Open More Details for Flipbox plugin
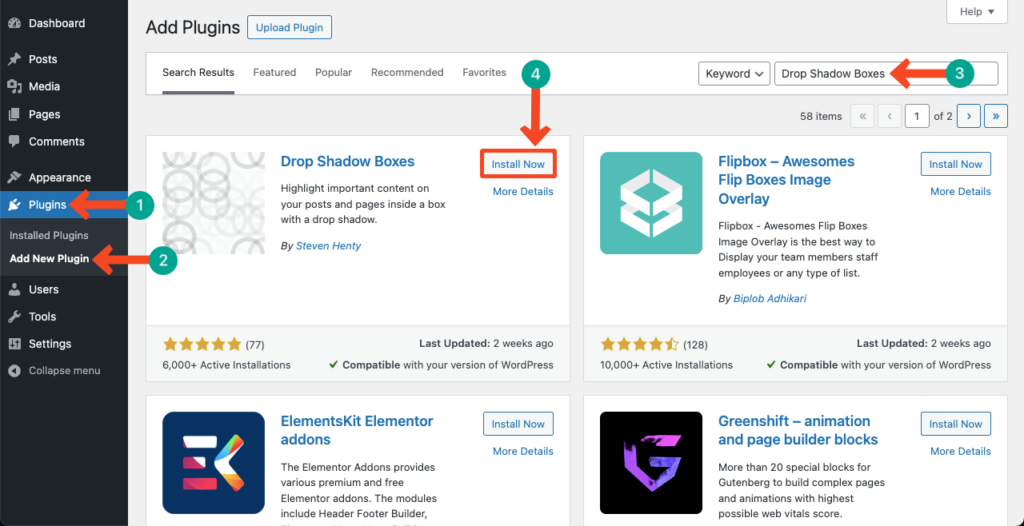The width and height of the screenshot is (1024, 526). [x=961, y=192]
